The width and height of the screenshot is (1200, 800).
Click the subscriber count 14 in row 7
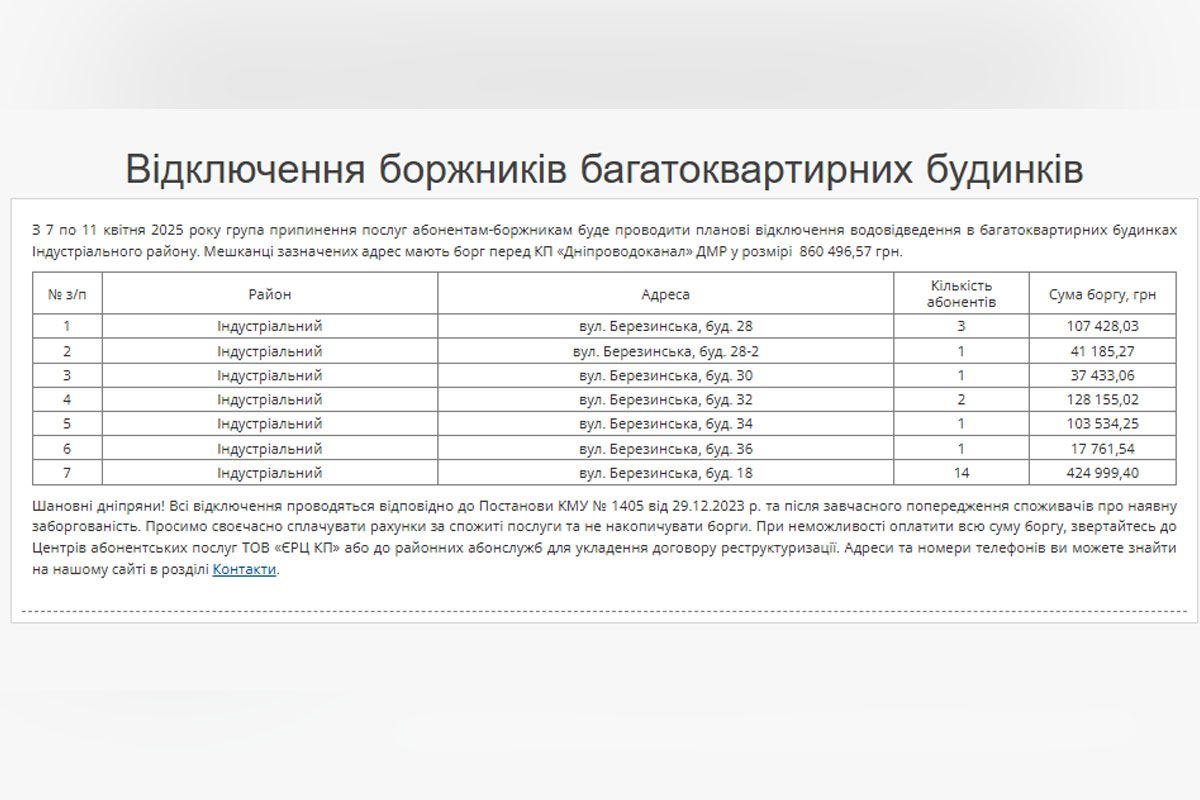coord(961,473)
